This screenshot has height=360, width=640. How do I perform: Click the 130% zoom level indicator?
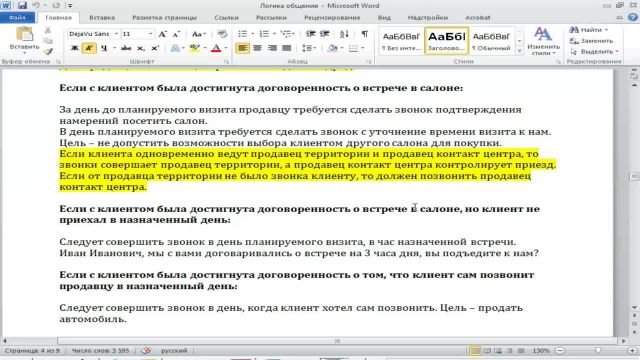pos(541,351)
